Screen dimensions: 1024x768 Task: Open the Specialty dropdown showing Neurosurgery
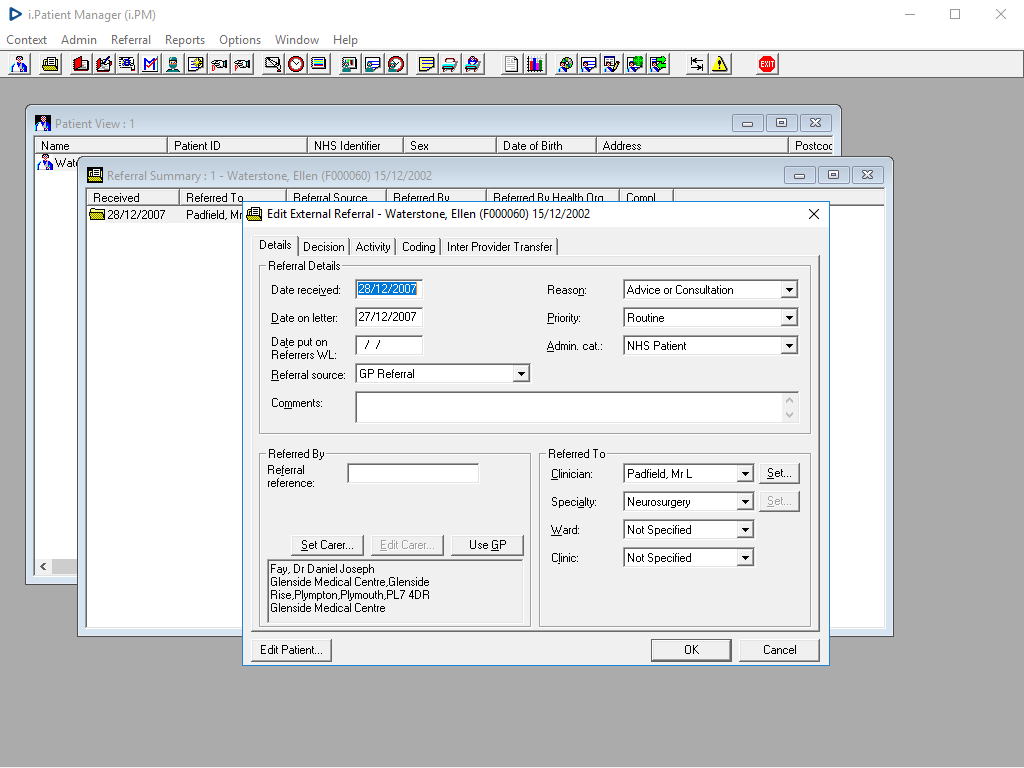pyautogui.click(x=744, y=502)
